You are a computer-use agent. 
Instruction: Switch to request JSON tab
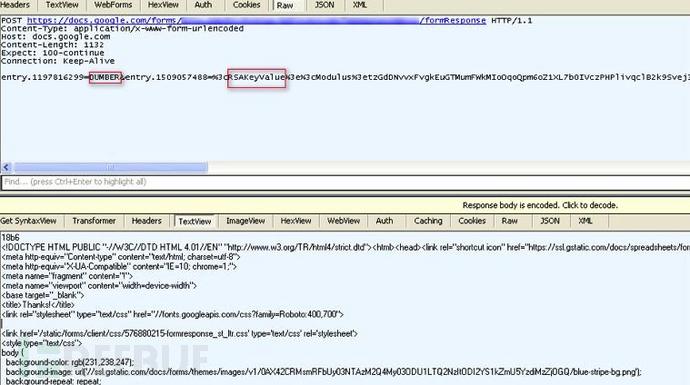tap(324, 5)
